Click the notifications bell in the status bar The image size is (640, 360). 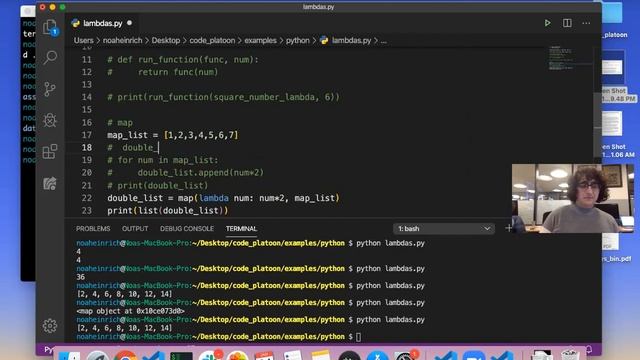(589, 349)
